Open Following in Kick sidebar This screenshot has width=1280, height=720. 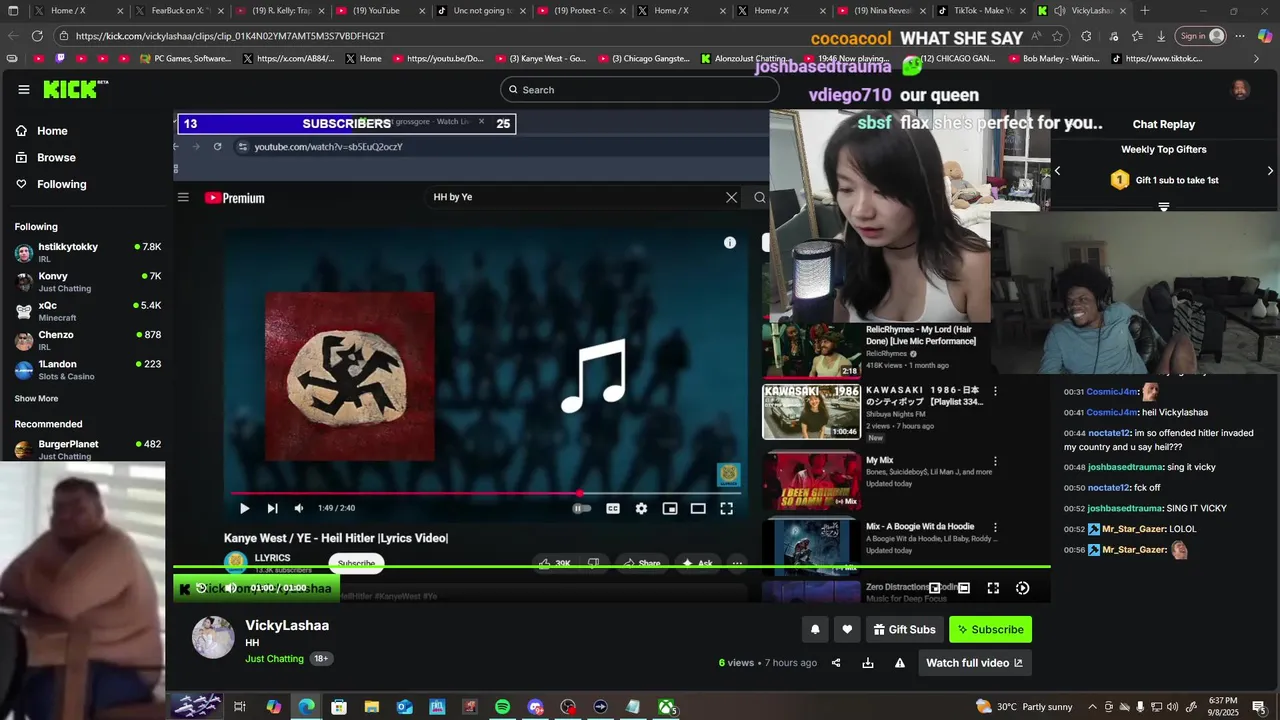click(x=51, y=184)
